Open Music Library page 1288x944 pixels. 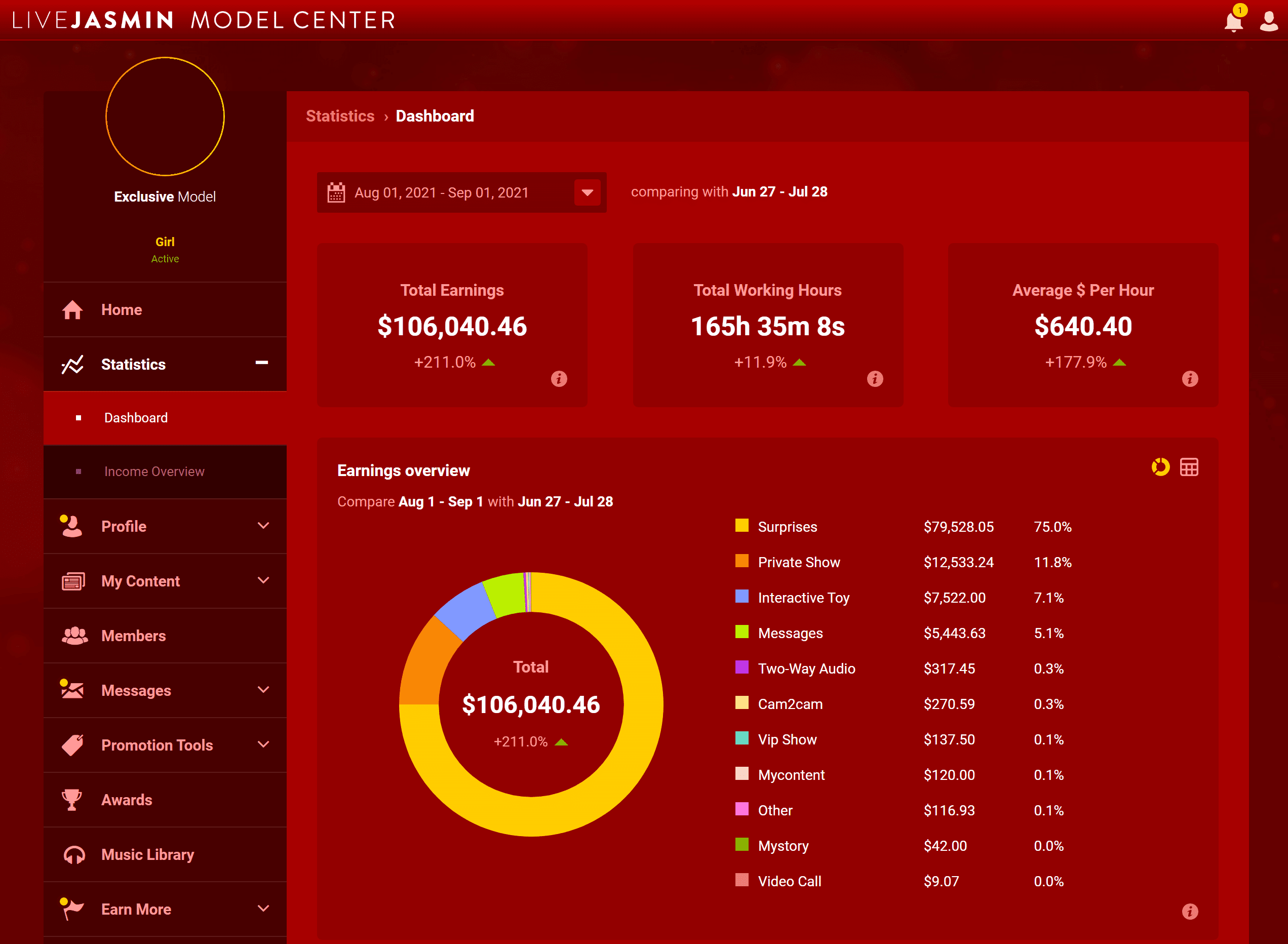point(147,854)
